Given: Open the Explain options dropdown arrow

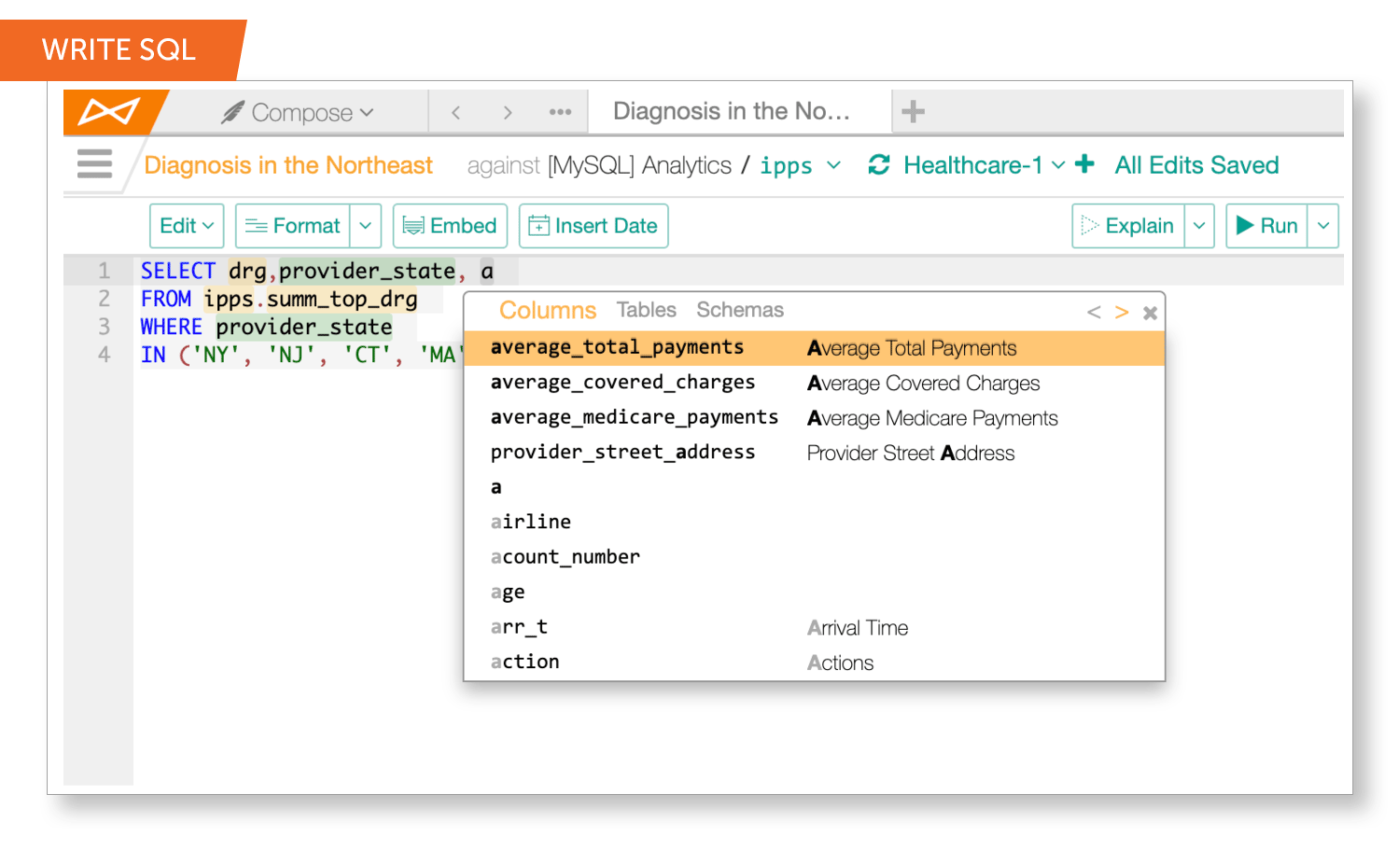Looking at the screenshot, I should coord(1199,226).
